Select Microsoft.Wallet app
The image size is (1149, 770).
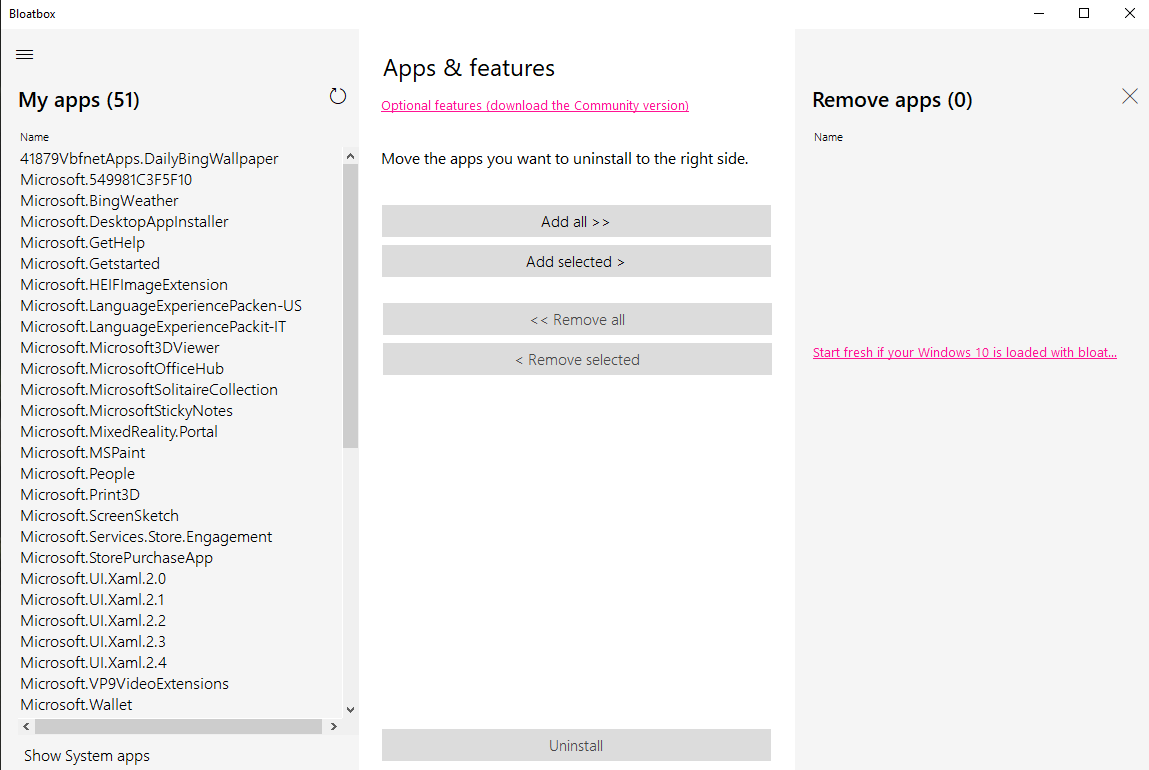coord(76,705)
